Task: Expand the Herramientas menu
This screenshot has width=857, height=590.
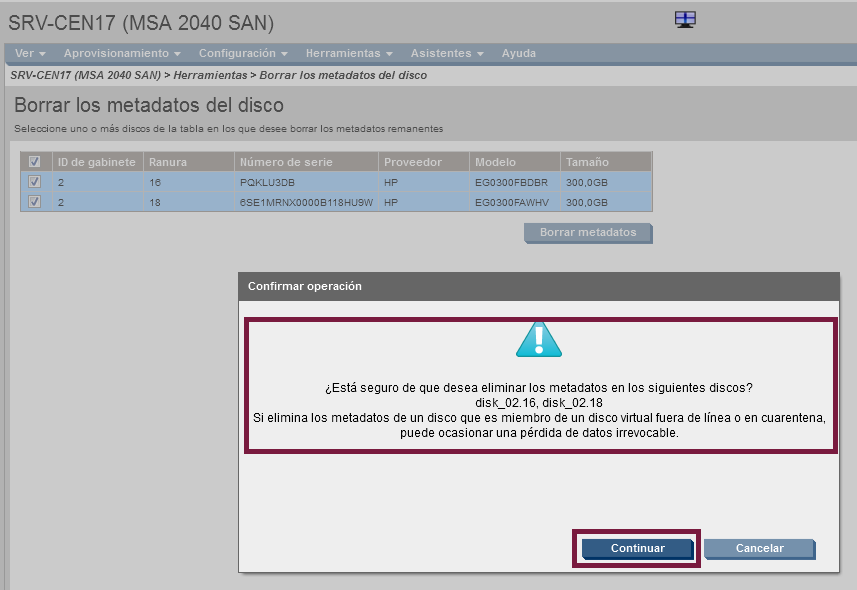Action: (x=349, y=53)
